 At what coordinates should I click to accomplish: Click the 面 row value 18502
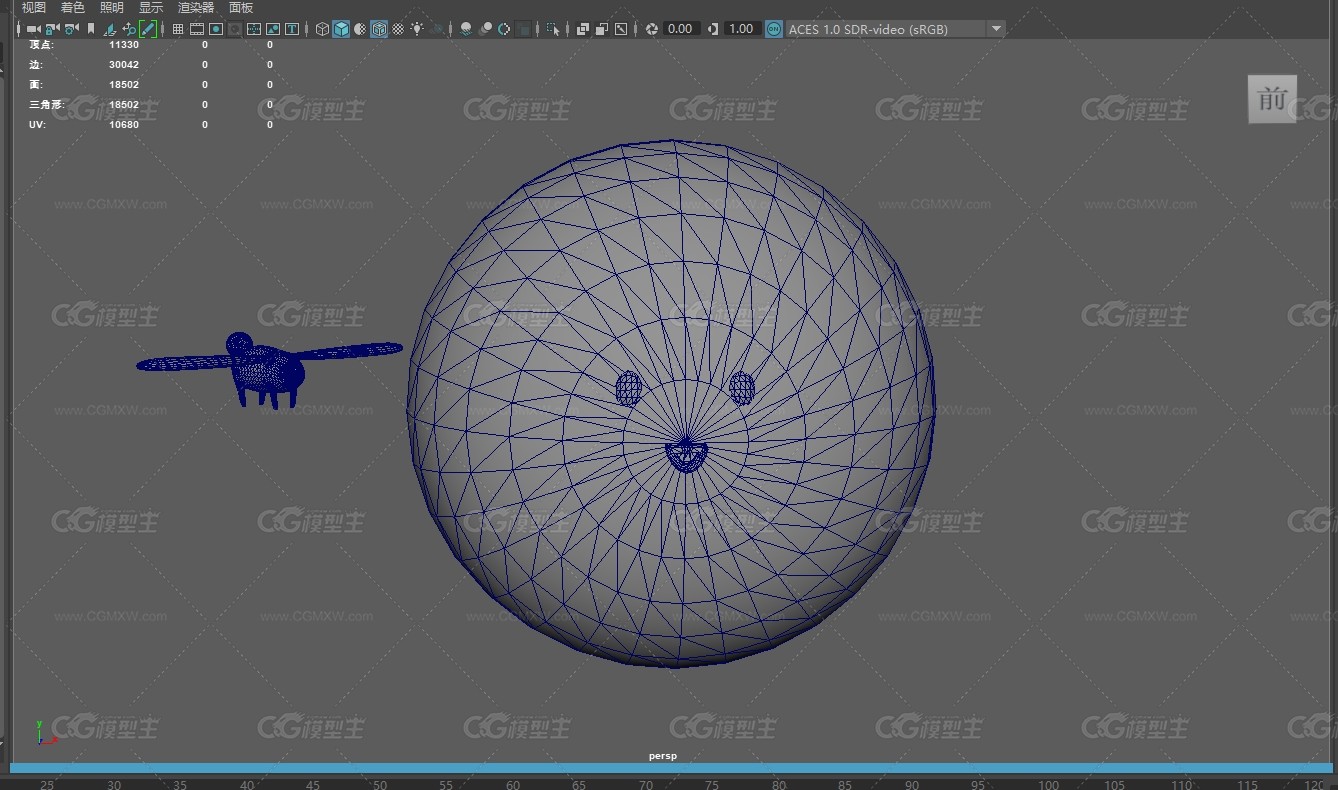coord(124,85)
